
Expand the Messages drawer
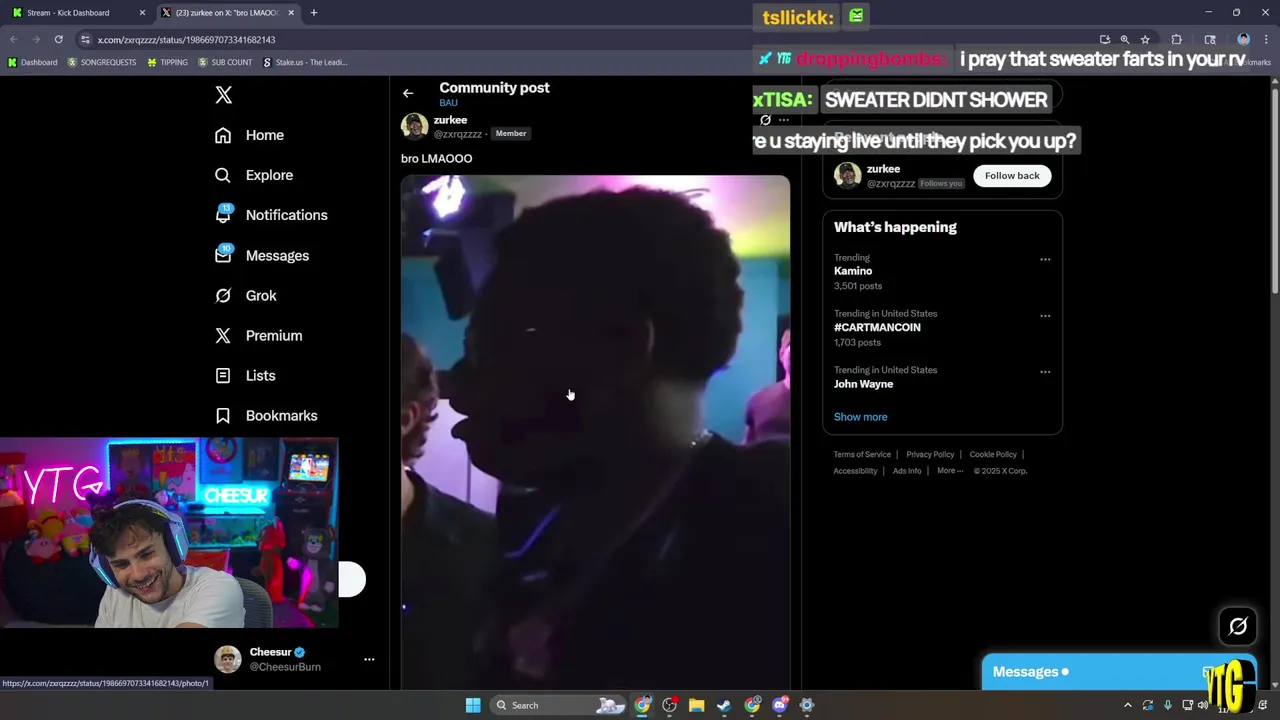(1118, 672)
